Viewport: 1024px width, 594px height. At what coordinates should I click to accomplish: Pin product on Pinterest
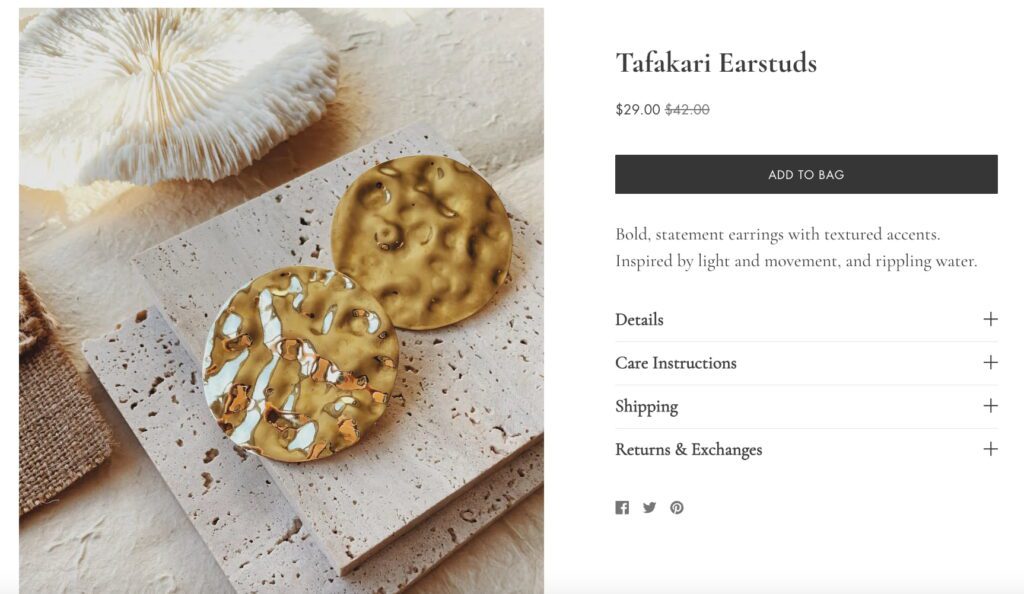tap(677, 507)
